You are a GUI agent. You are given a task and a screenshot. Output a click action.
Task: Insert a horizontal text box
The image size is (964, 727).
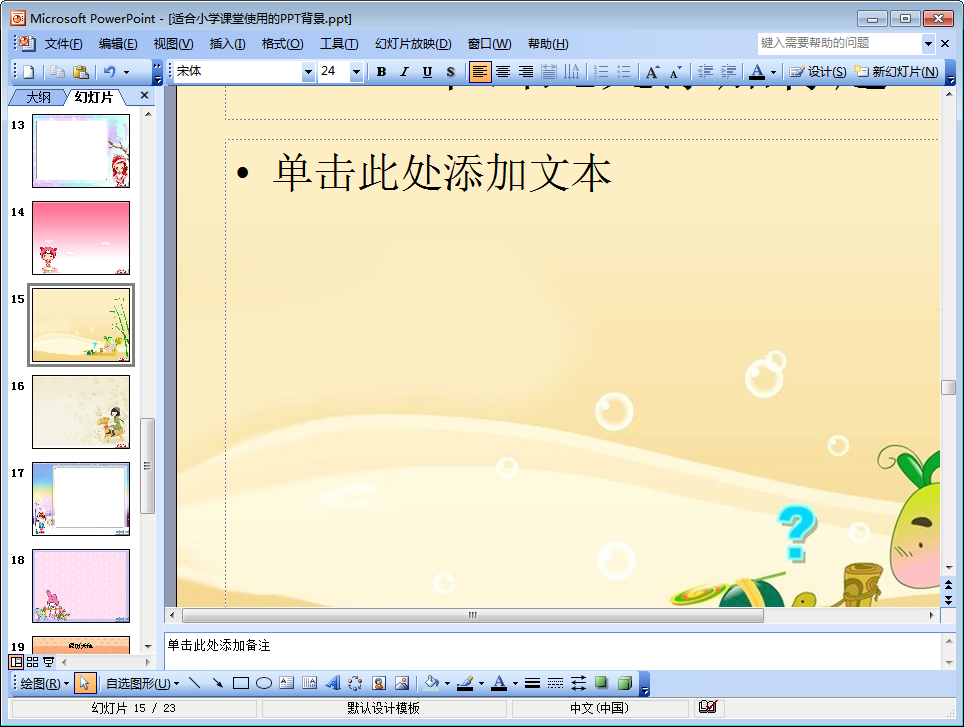pyautogui.click(x=286, y=683)
